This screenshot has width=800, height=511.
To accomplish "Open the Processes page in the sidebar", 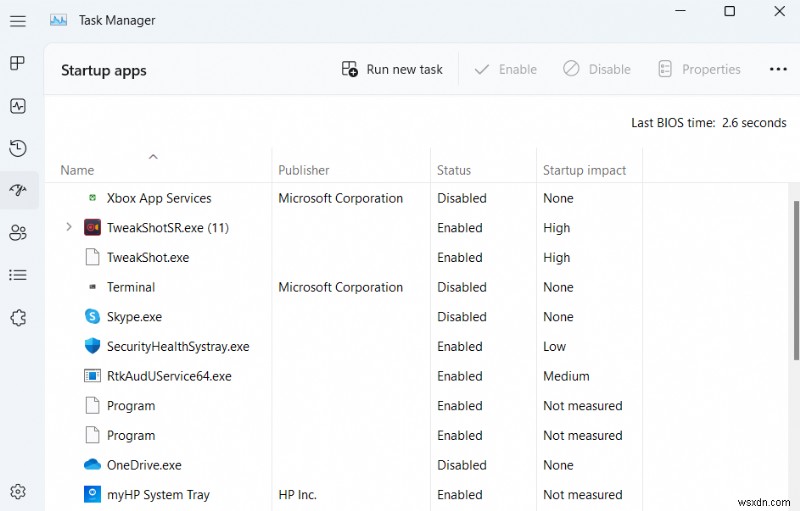I will point(17,64).
